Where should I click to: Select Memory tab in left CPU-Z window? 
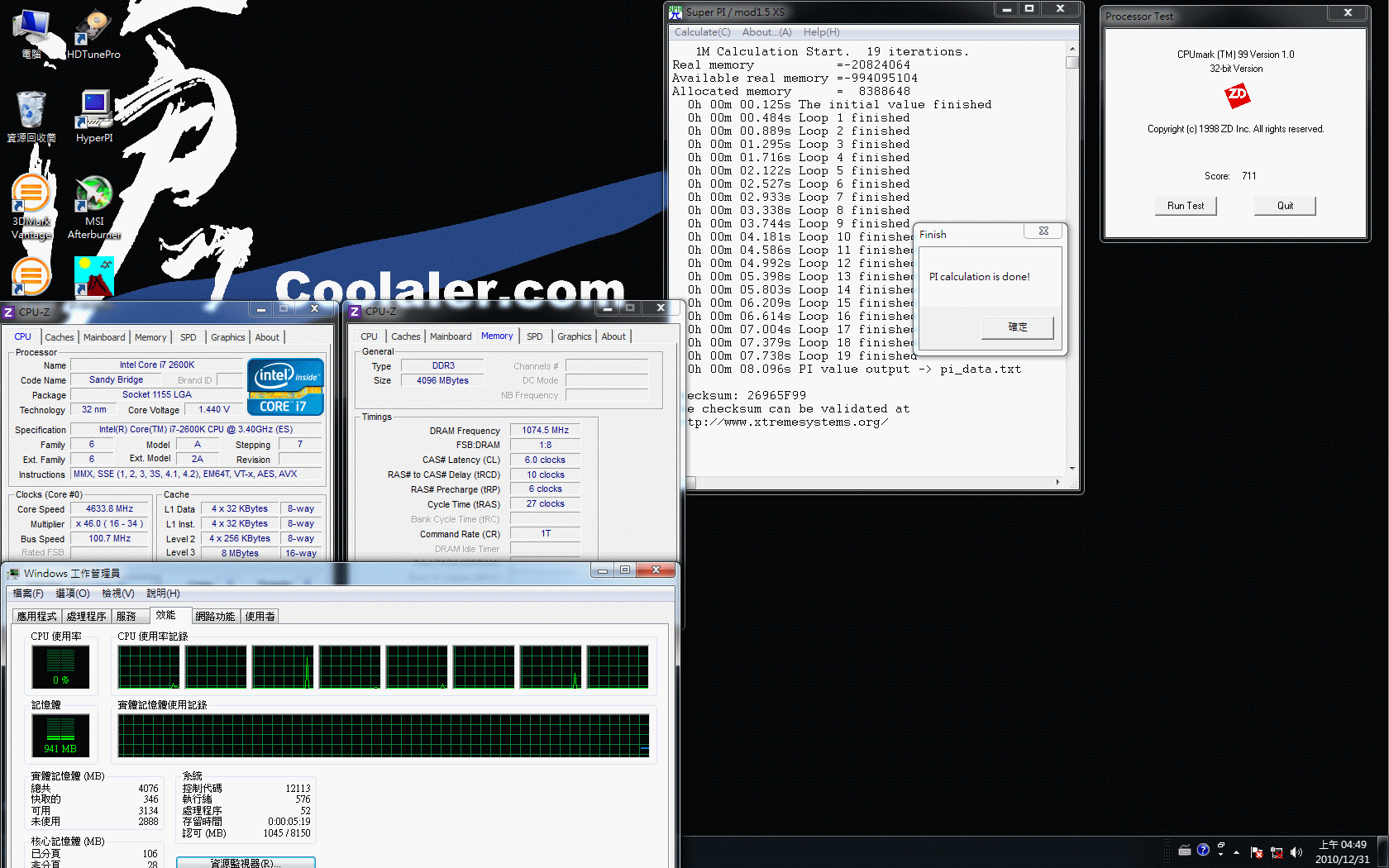[150, 337]
